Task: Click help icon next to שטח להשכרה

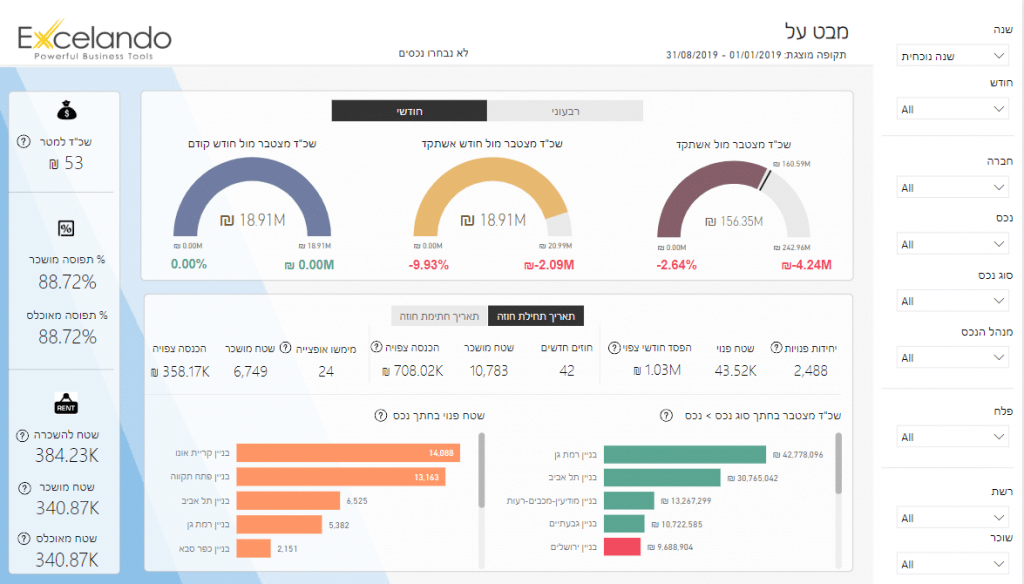Action: coord(23,436)
